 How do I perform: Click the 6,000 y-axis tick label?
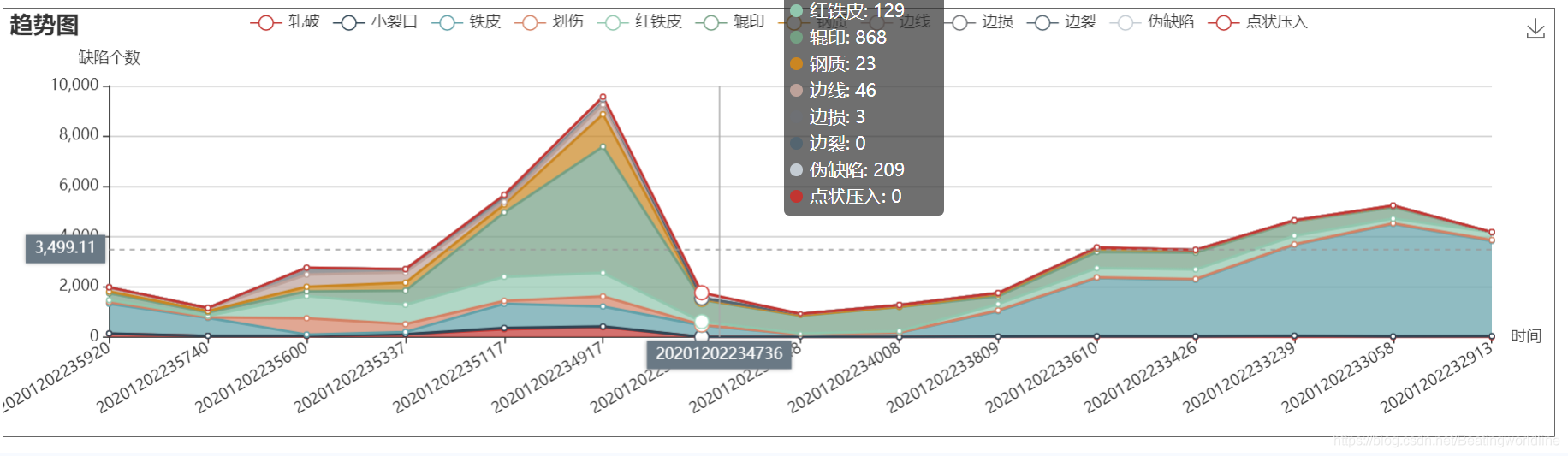coord(79,186)
